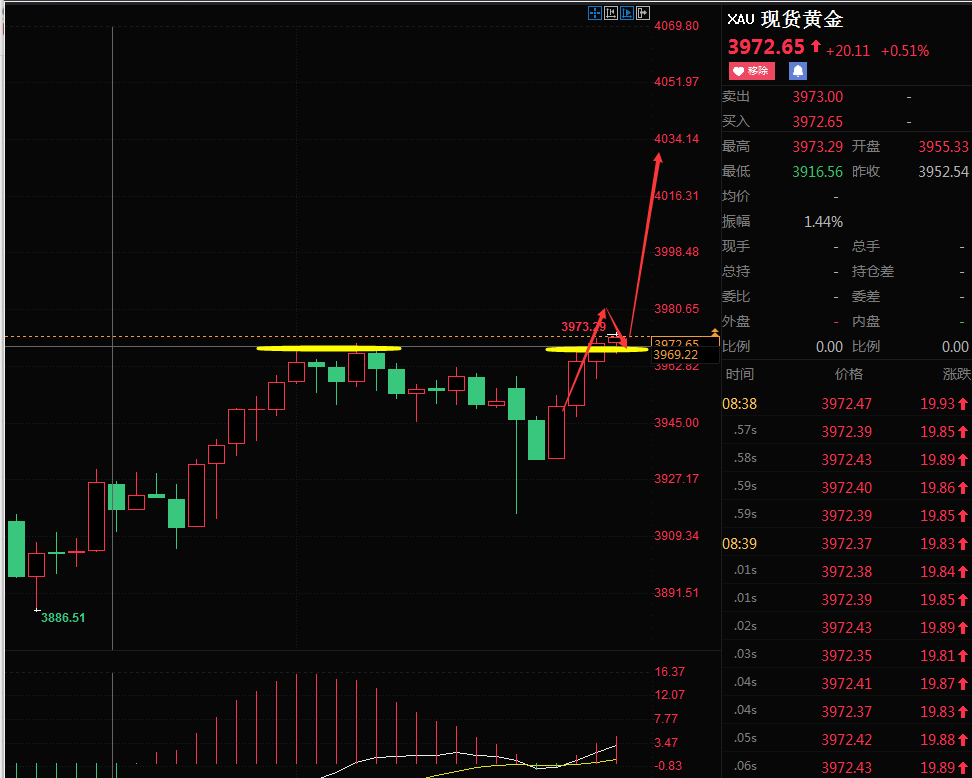Click the 4051.97 price axis label

(x=676, y=82)
